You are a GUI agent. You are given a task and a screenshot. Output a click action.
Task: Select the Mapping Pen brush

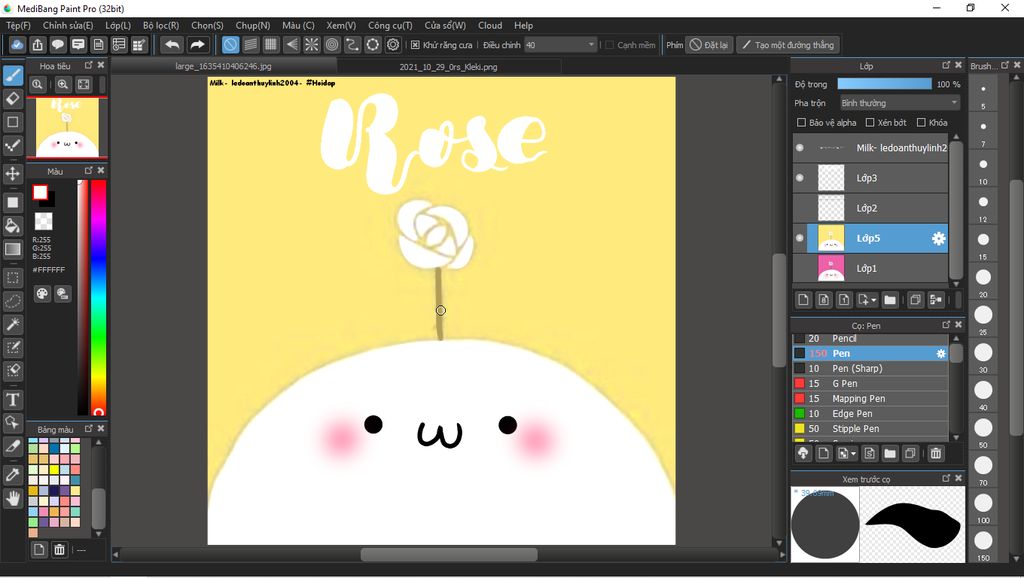[871, 398]
